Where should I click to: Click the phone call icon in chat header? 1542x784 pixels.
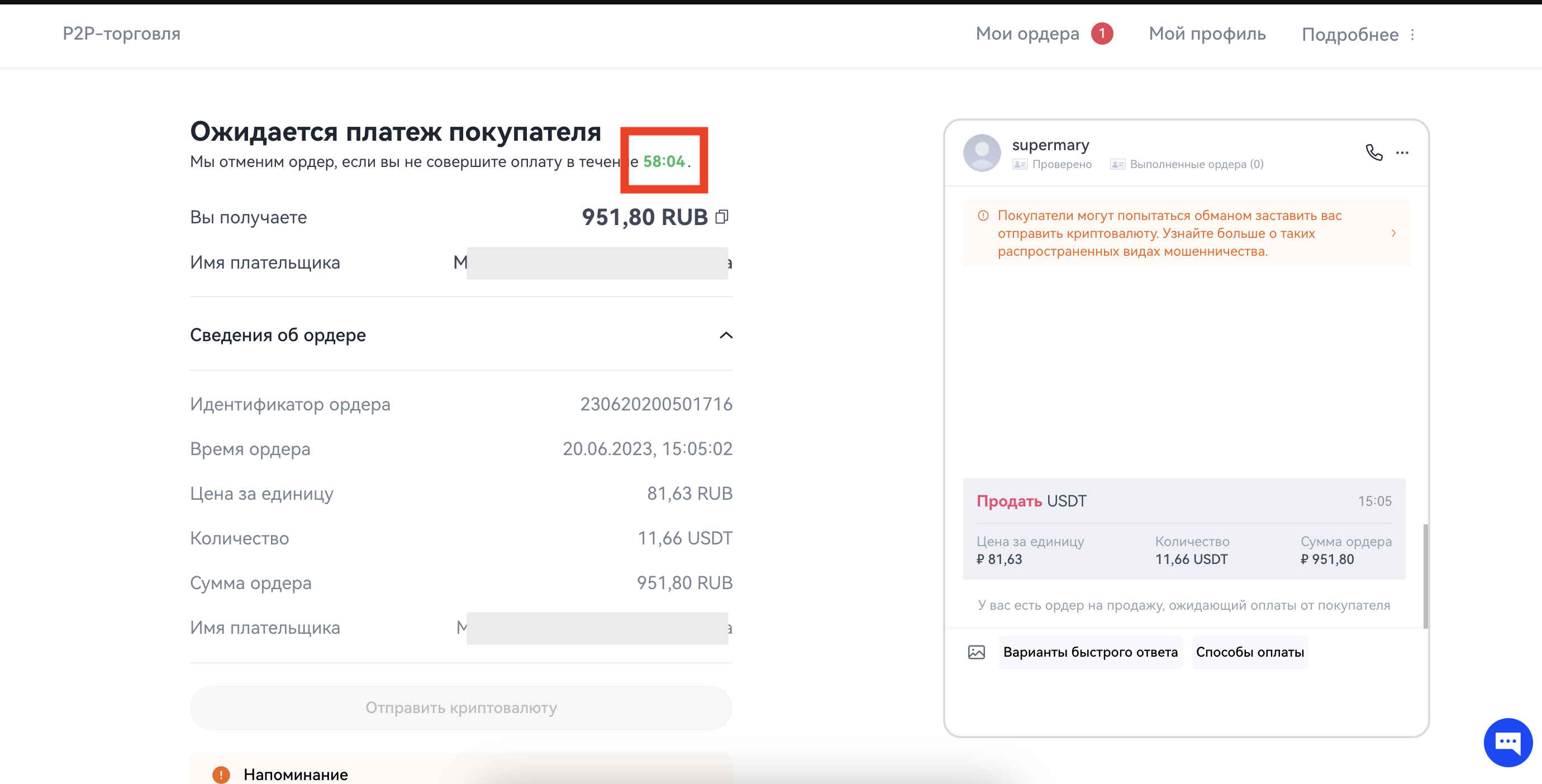(x=1374, y=152)
